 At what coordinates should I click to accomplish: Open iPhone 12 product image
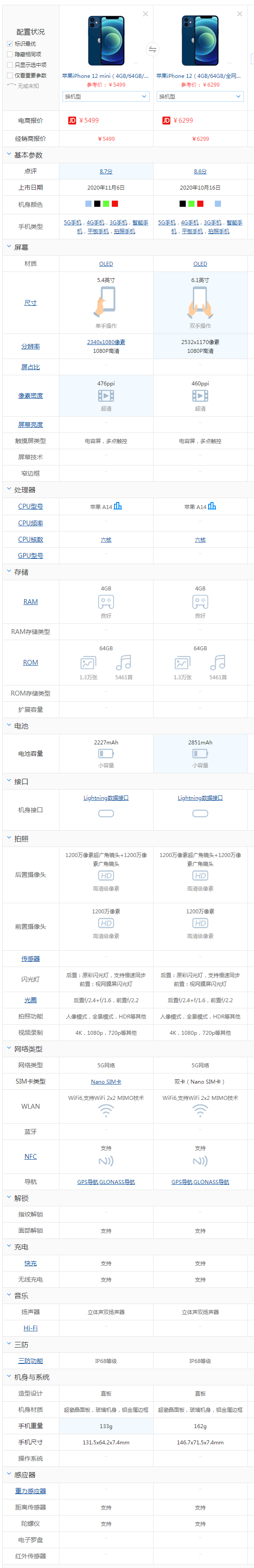click(200, 40)
